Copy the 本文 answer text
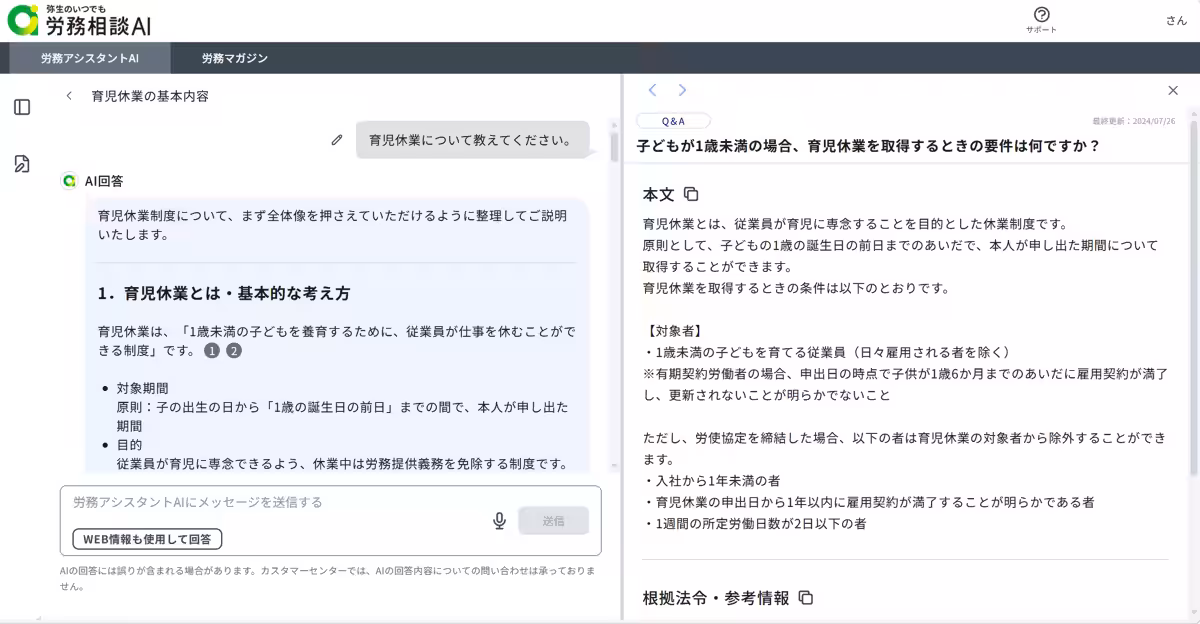1200x624 pixels. 692,194
